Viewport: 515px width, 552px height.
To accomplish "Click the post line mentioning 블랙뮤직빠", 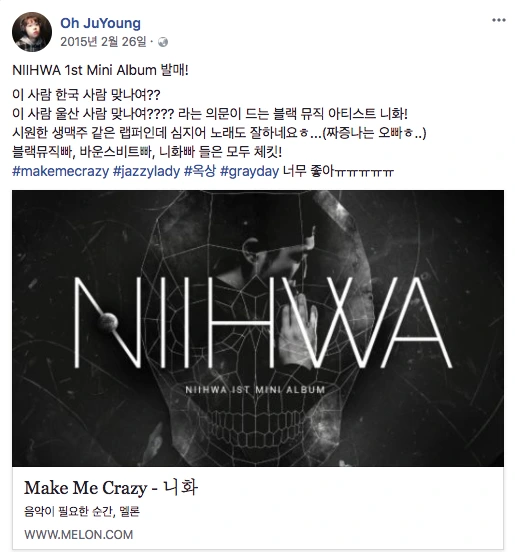I will point(147,152).
